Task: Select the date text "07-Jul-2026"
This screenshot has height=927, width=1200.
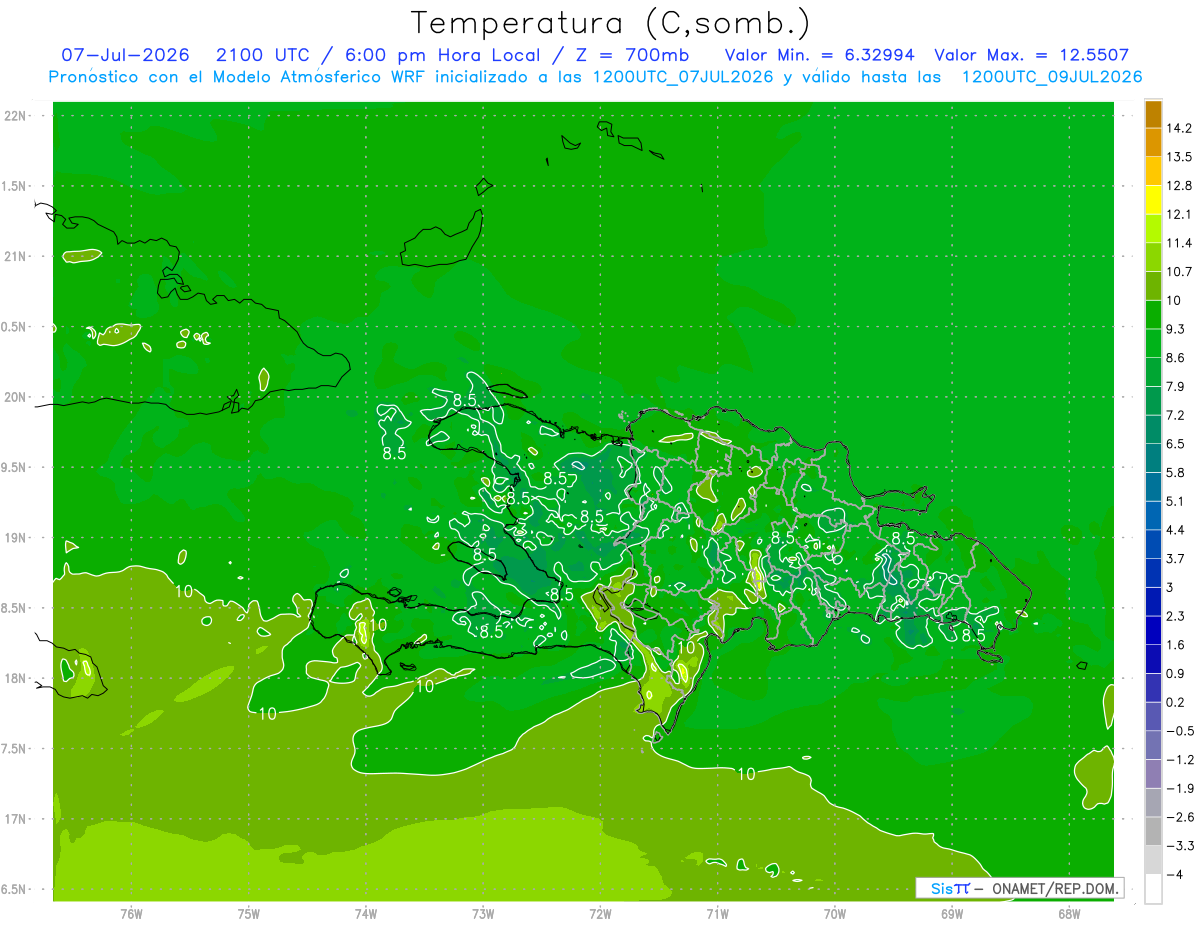Action: (126, 55)
